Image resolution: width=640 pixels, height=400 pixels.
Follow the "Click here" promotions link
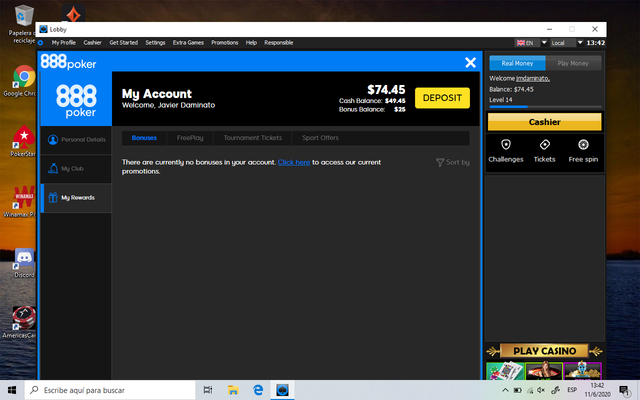(294, 162)
